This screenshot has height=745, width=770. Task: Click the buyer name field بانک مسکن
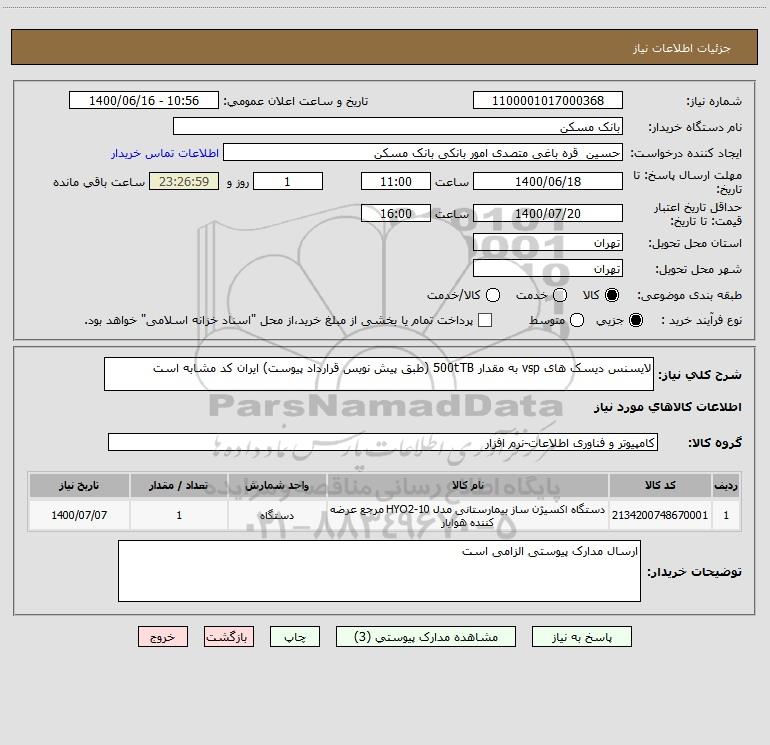[x=398, y=127]
